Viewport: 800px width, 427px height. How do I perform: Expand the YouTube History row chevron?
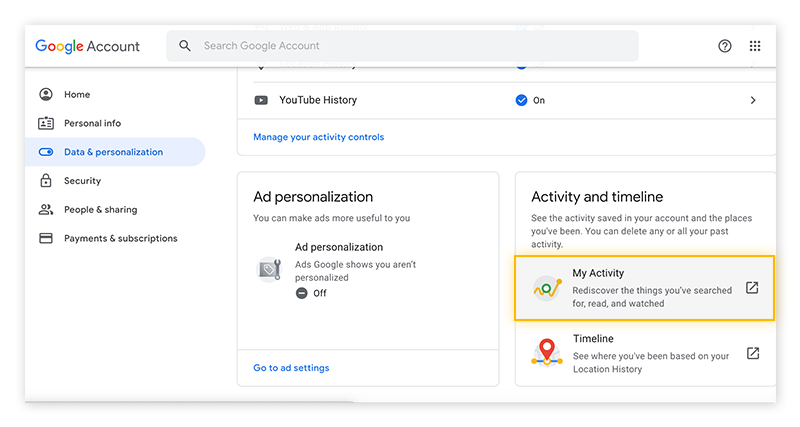click(753, 100)
